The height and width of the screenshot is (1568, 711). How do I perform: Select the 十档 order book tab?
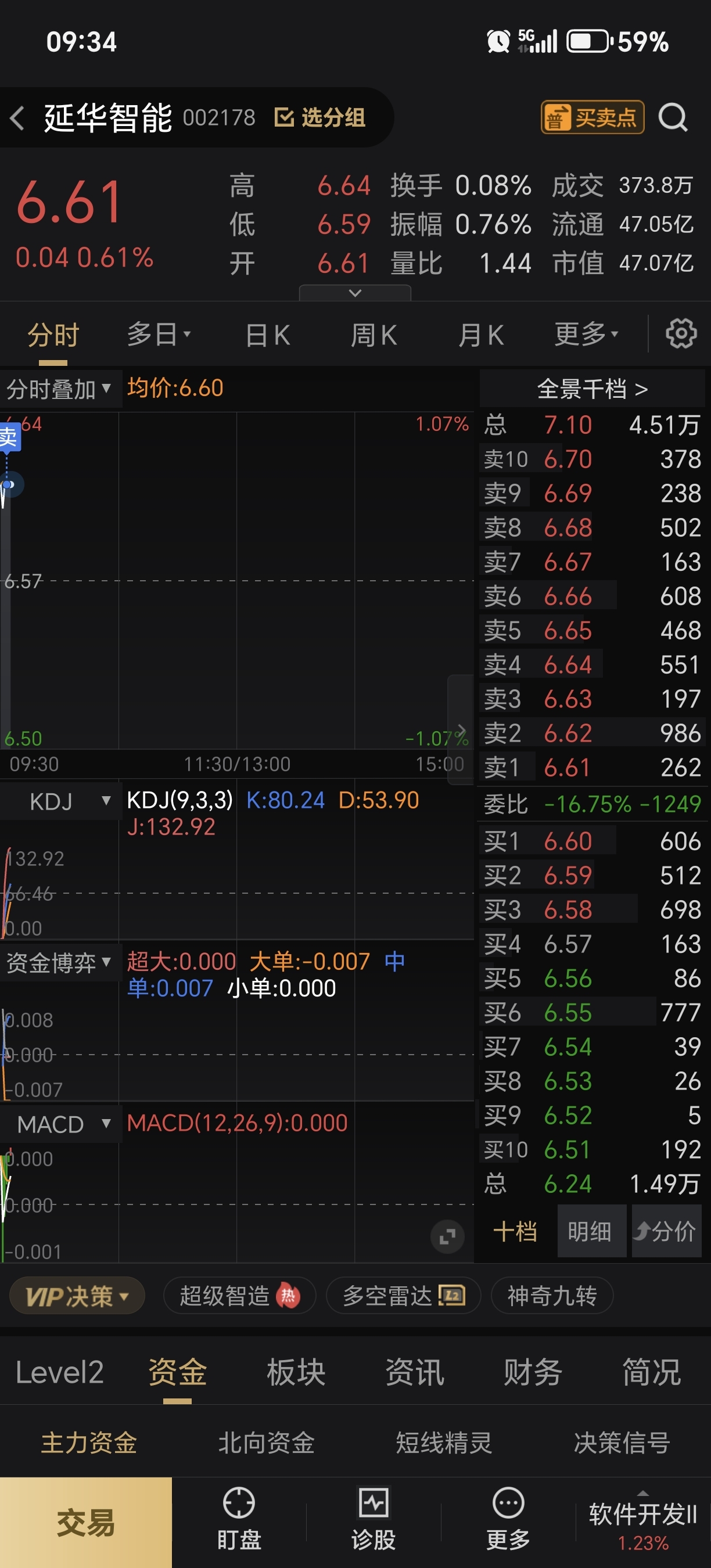tap(515, 1232)
